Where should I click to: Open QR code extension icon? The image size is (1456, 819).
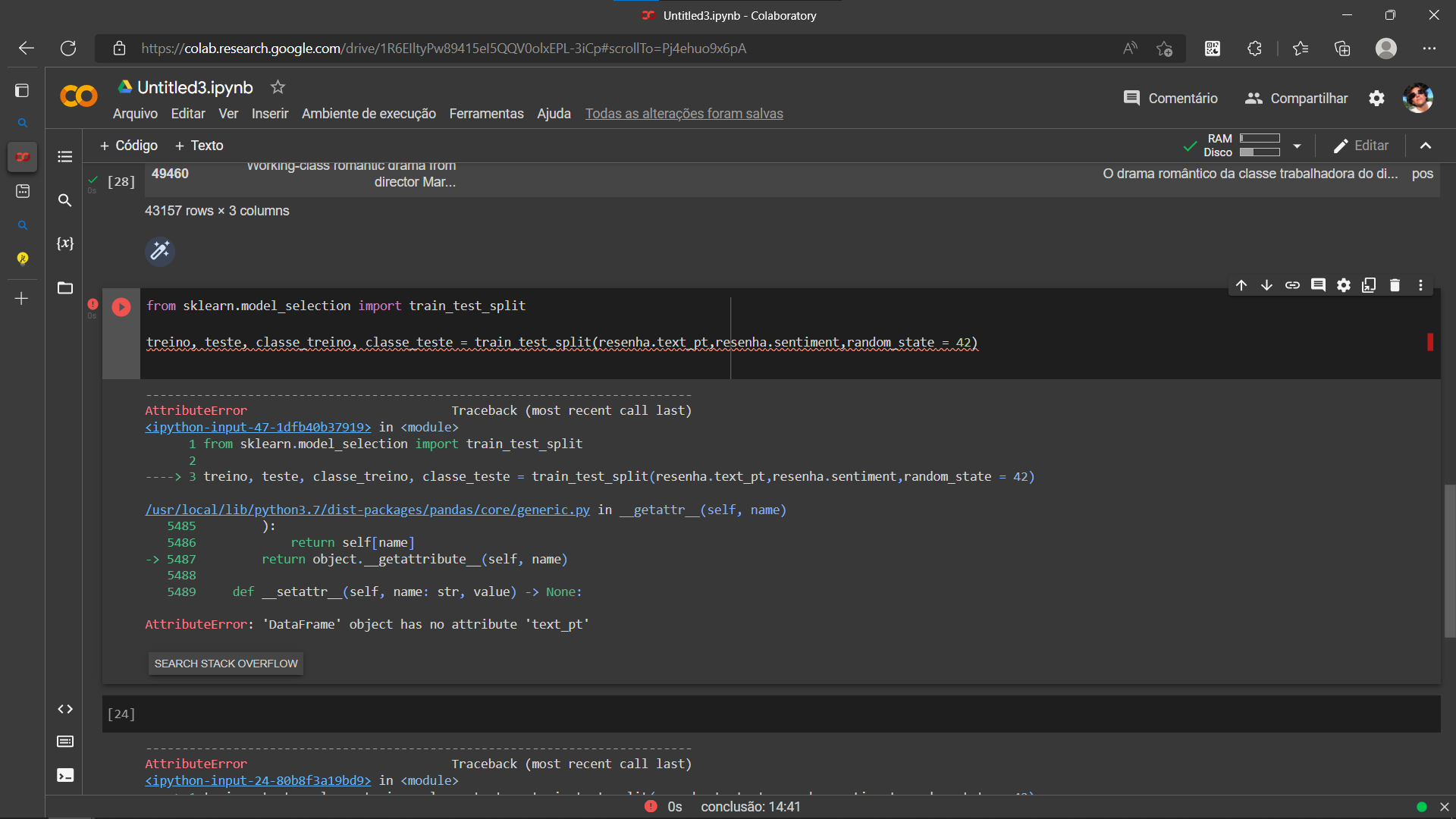pos(1213,49)
